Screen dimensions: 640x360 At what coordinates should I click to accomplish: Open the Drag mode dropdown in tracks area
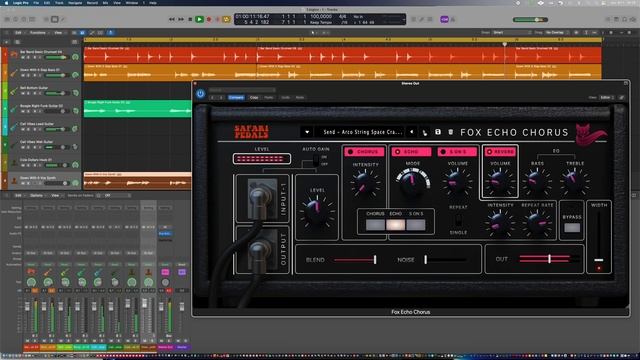coord(558,32)
